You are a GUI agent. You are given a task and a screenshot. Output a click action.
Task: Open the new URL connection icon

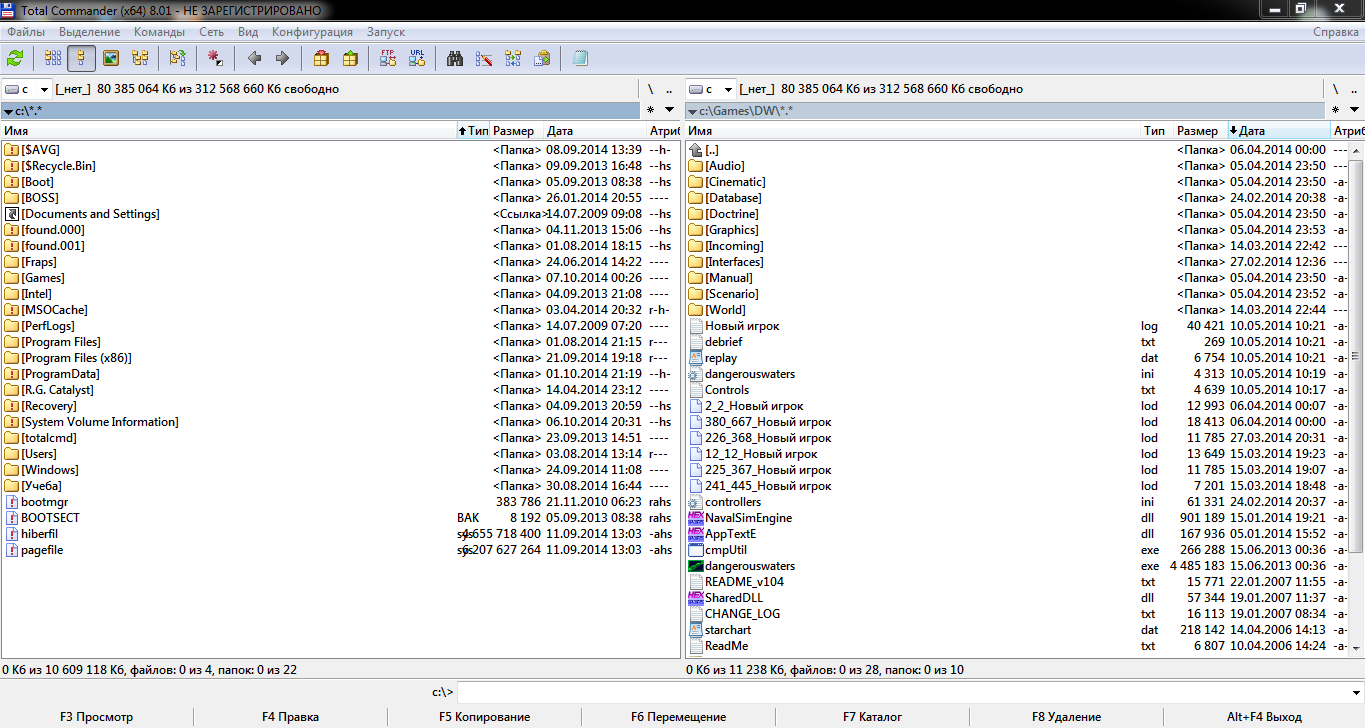coord(417,59)
